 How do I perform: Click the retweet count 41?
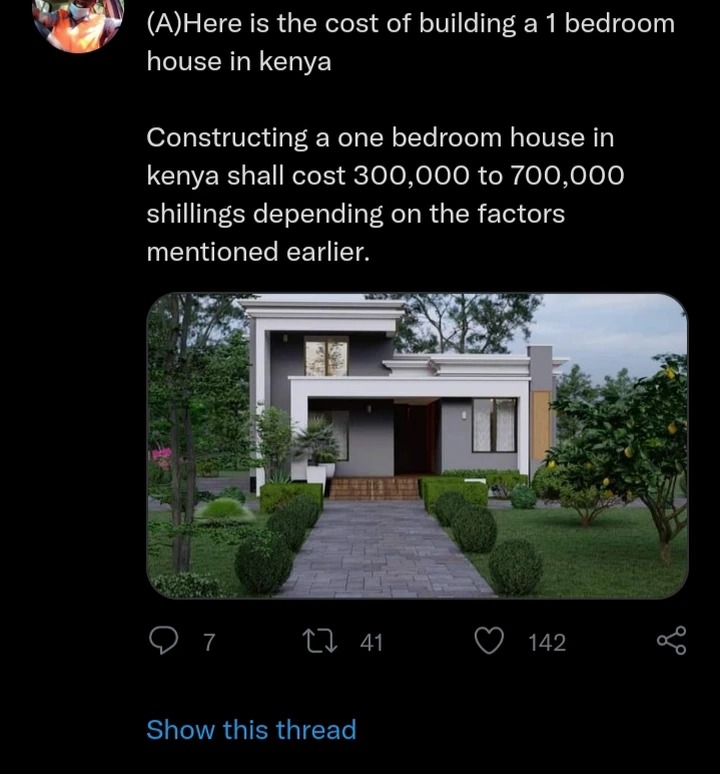coord(371,642)
